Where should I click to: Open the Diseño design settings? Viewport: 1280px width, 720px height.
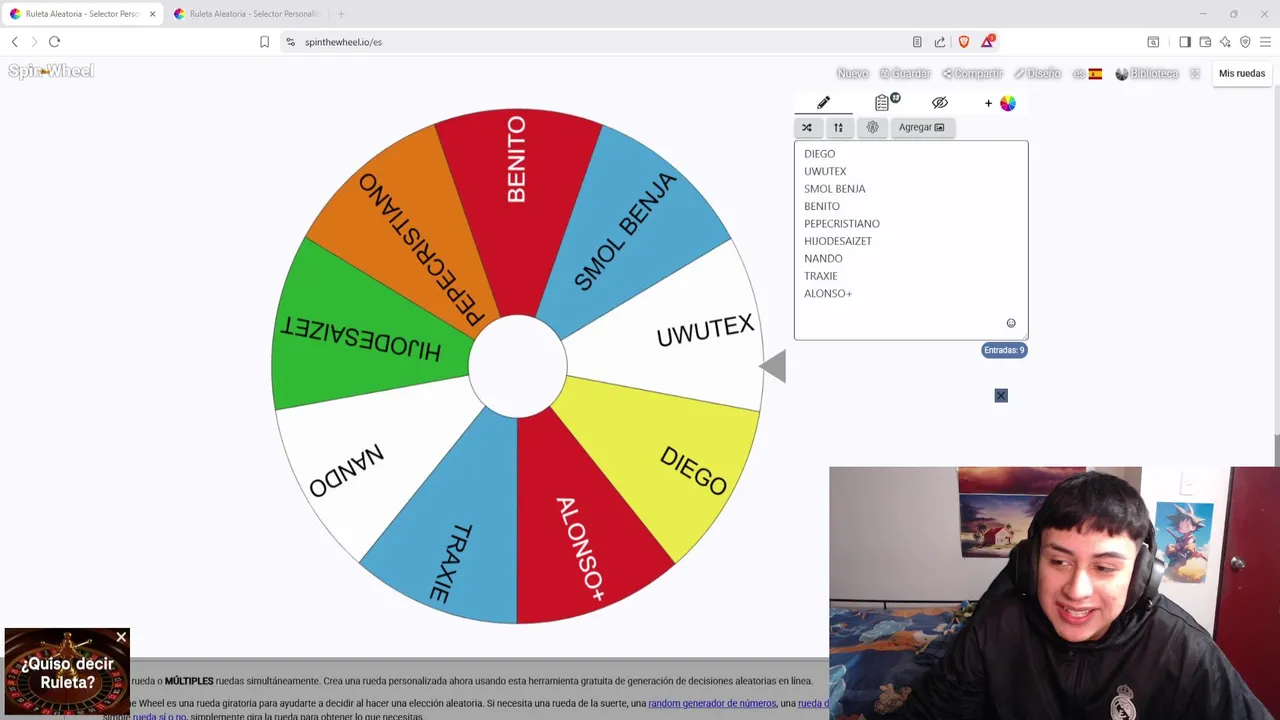pos(1037,74)
